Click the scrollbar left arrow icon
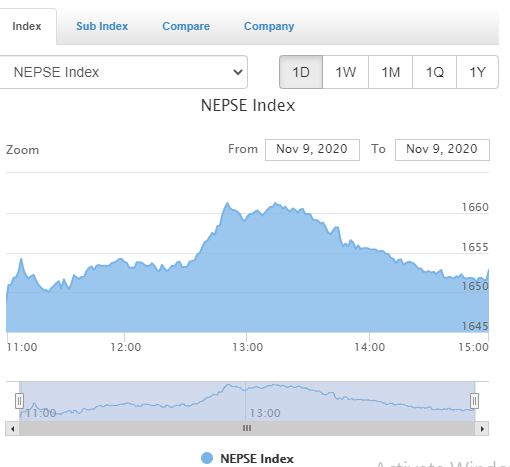 click(12, 429)
